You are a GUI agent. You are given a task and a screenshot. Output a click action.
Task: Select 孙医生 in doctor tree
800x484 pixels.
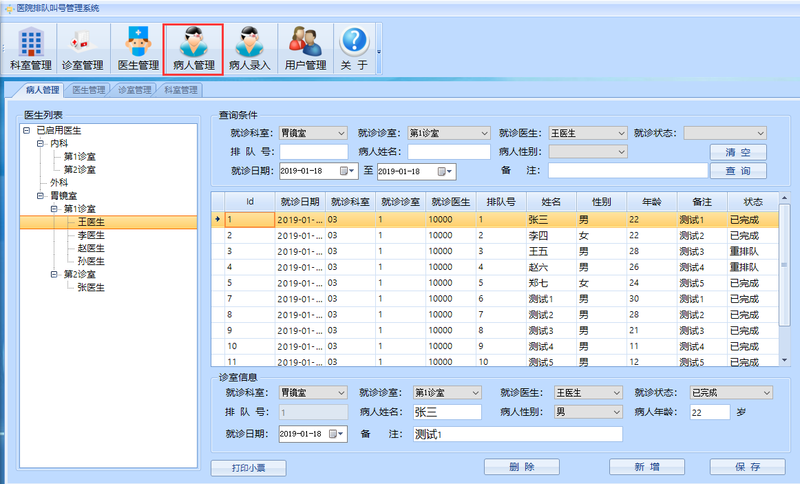pyautogui.click(x=91, y=261)
